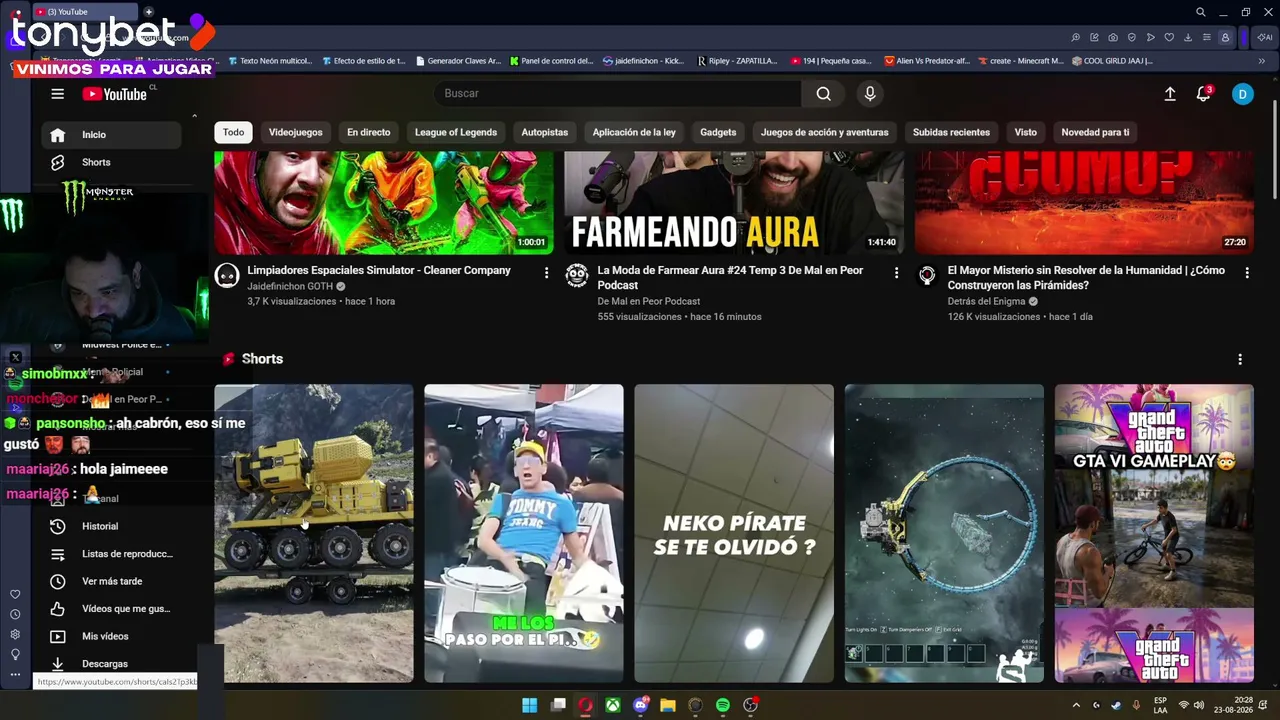
Task: Open browser downloads arrow icon
Action: pos(1188,38)
